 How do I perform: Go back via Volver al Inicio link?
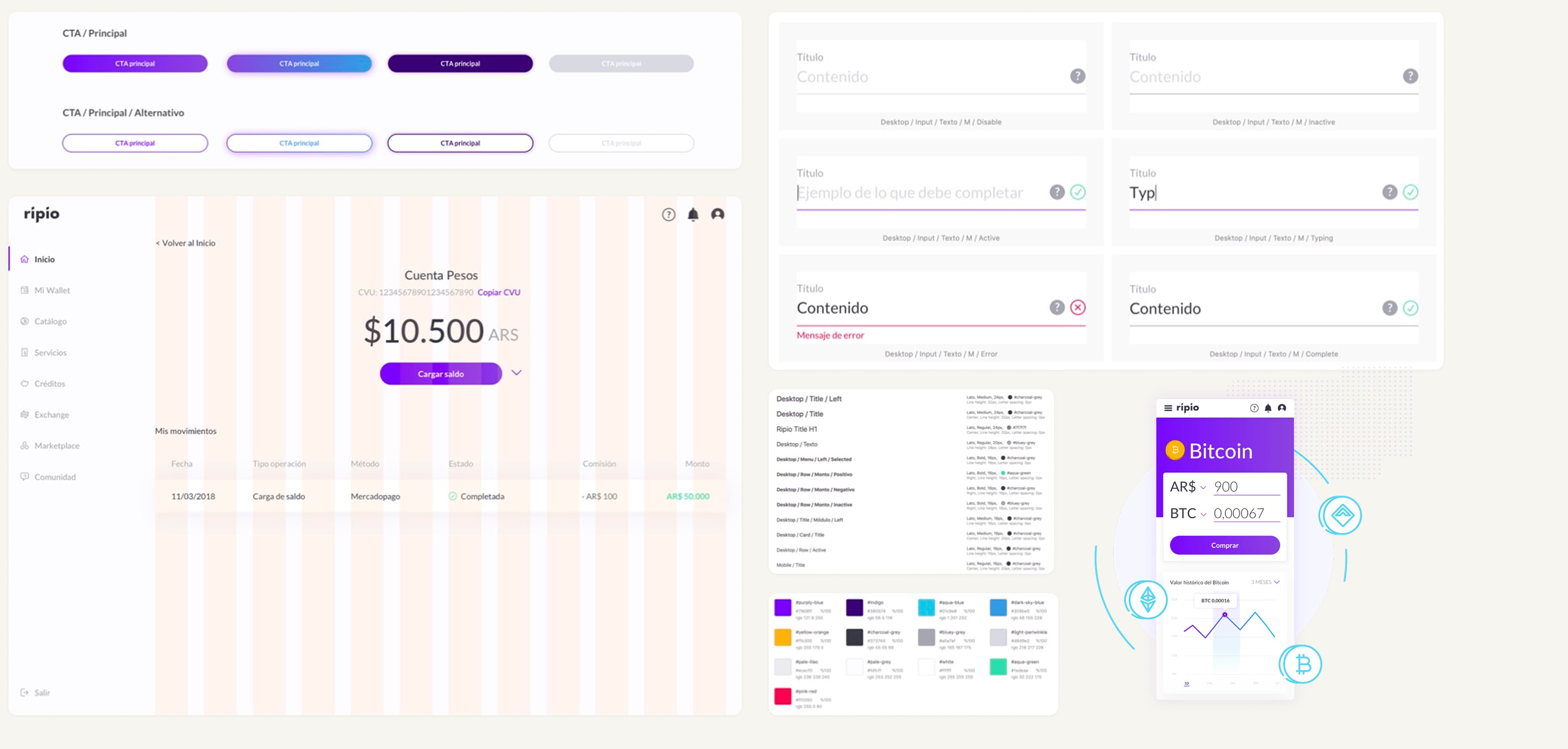tap(186, 243)
